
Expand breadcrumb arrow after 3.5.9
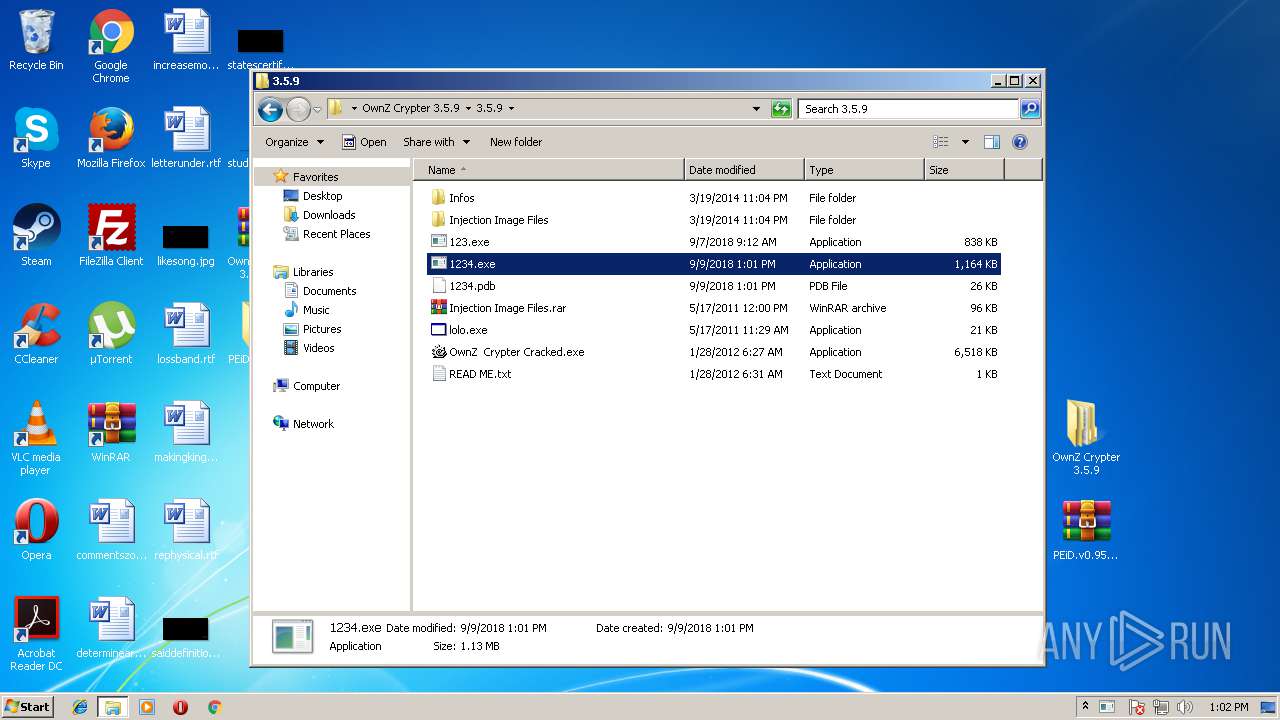(511, 108)
